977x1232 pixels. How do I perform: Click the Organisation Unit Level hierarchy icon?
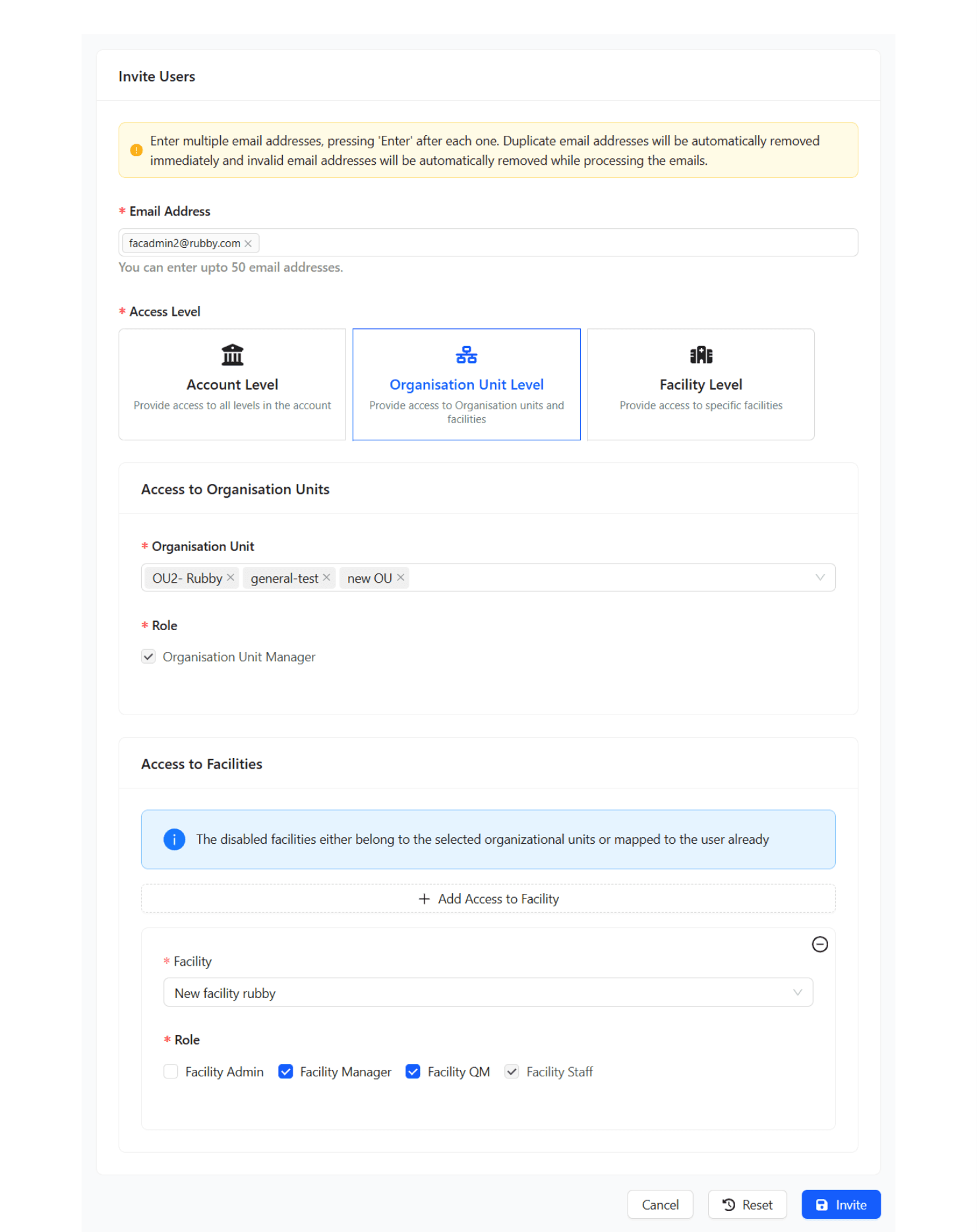[x=466, y=355]
